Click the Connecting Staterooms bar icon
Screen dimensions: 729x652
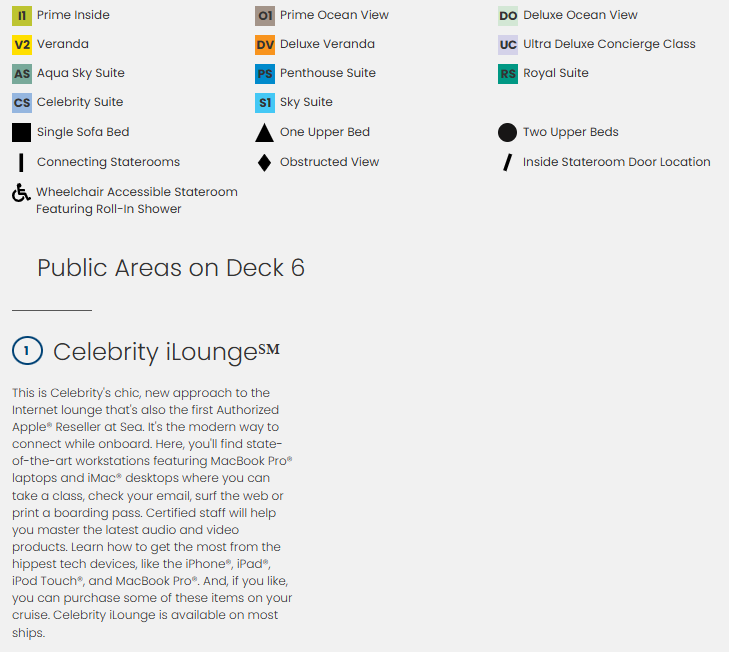pos(21,163)
